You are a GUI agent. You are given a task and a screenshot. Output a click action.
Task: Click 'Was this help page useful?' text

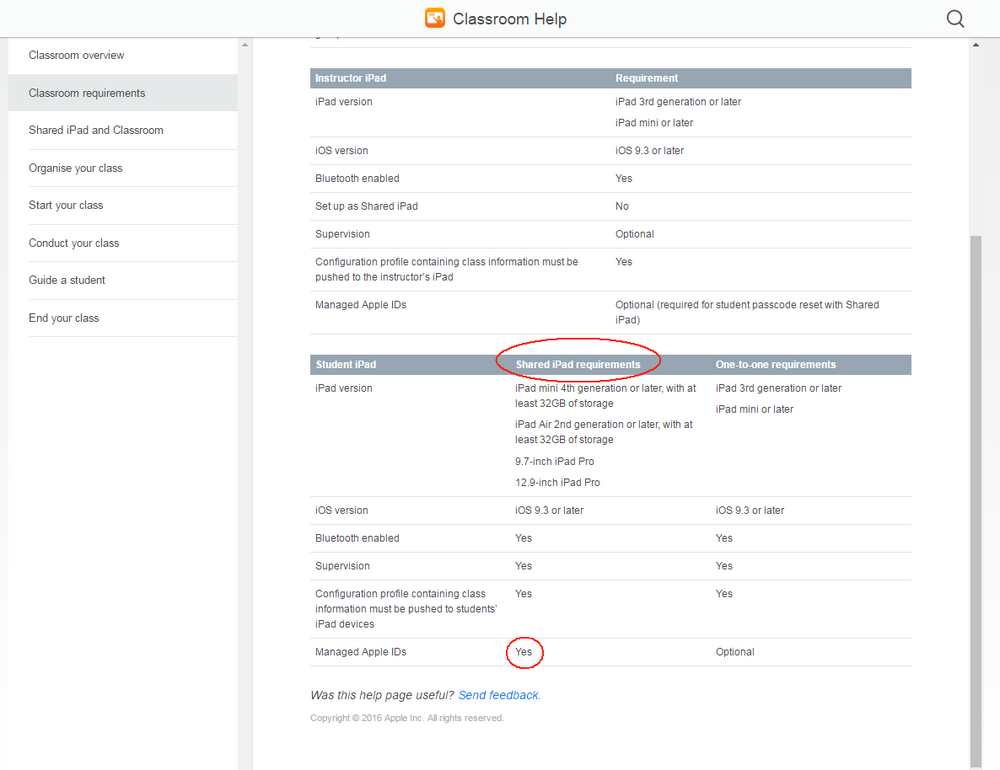click(x=382, y=695)
